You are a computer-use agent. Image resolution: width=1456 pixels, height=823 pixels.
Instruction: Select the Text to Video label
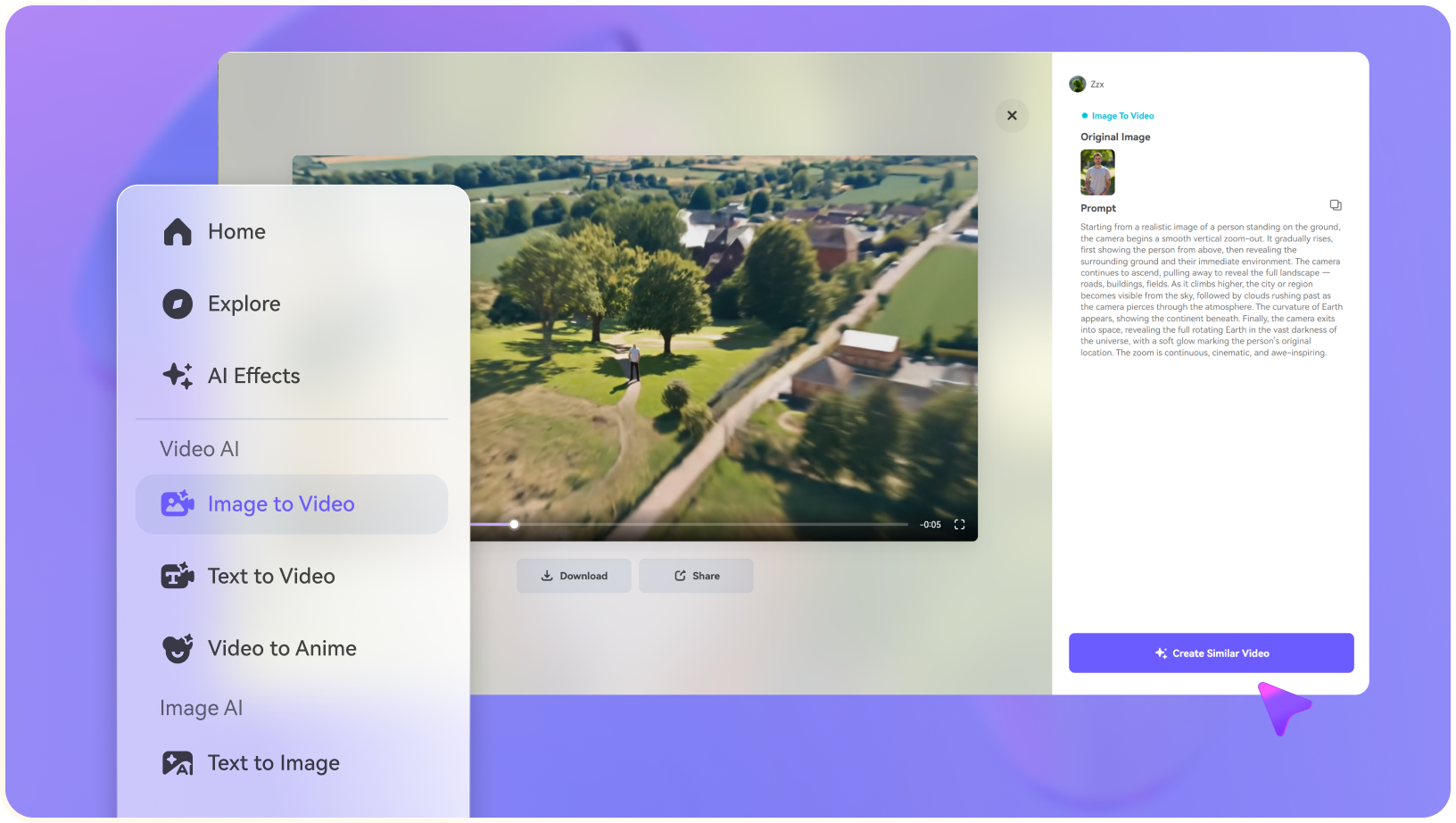coord(271,577)
